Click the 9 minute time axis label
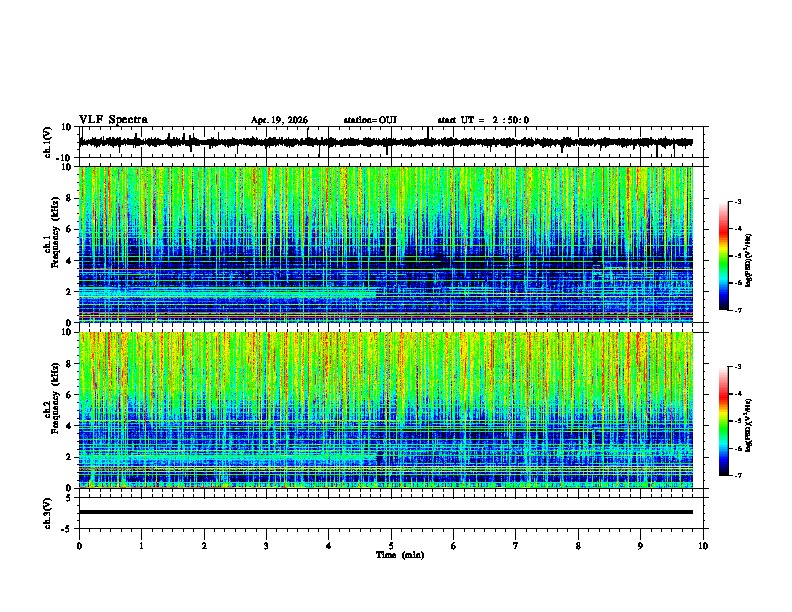792x612 pixels. [640, 546]
